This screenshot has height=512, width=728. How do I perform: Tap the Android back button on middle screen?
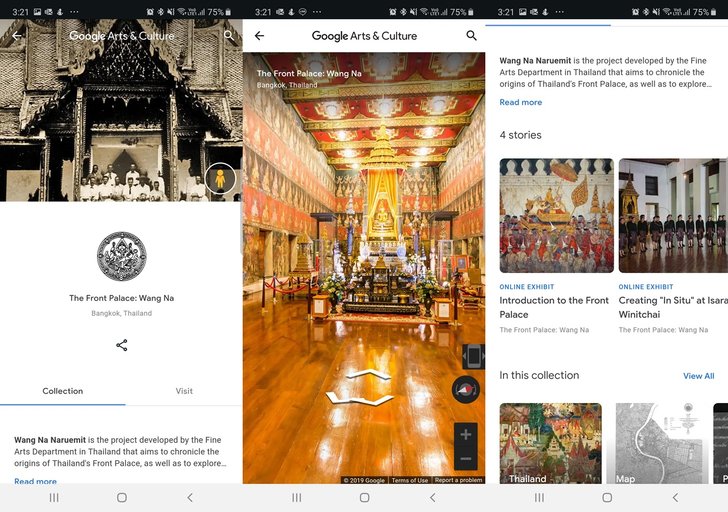pos(433,498)
